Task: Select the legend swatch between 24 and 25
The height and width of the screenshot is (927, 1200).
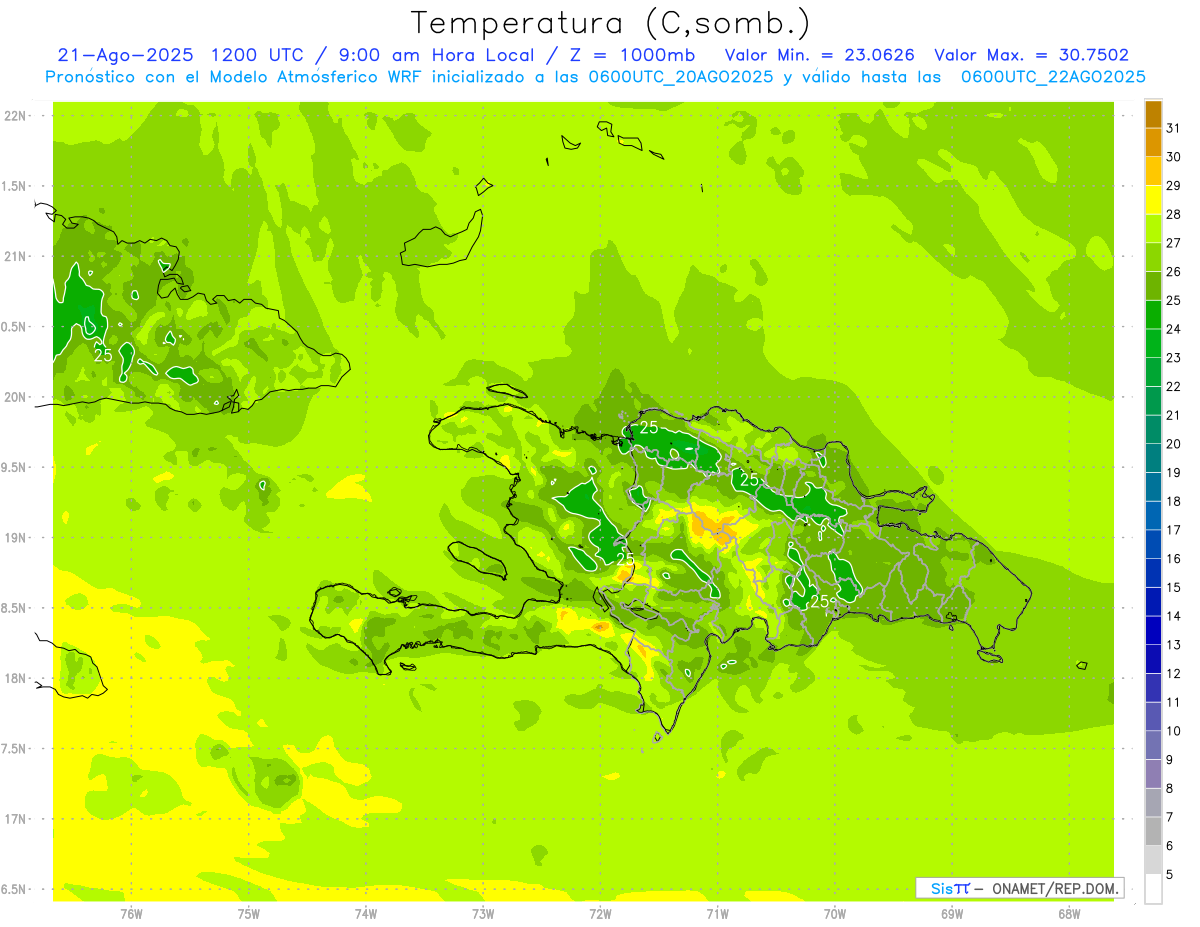Action: click(x=1153, y=314)
